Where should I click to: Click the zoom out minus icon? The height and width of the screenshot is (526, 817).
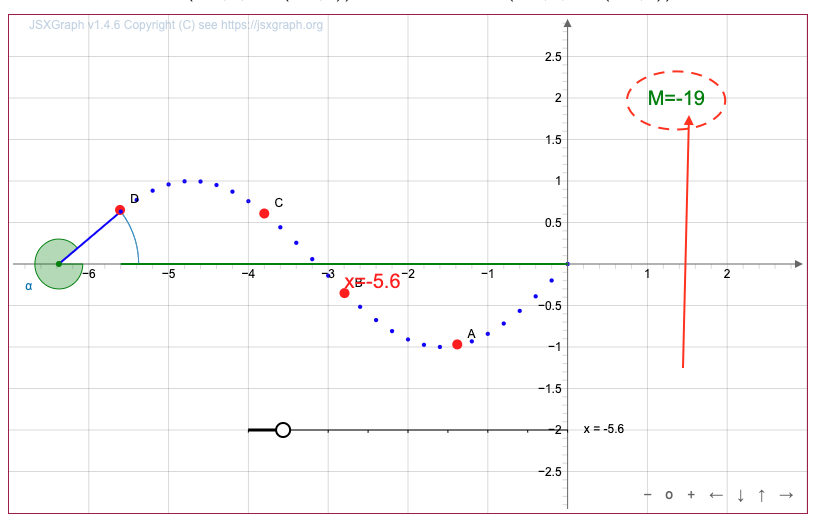click(x=647, y=495)
